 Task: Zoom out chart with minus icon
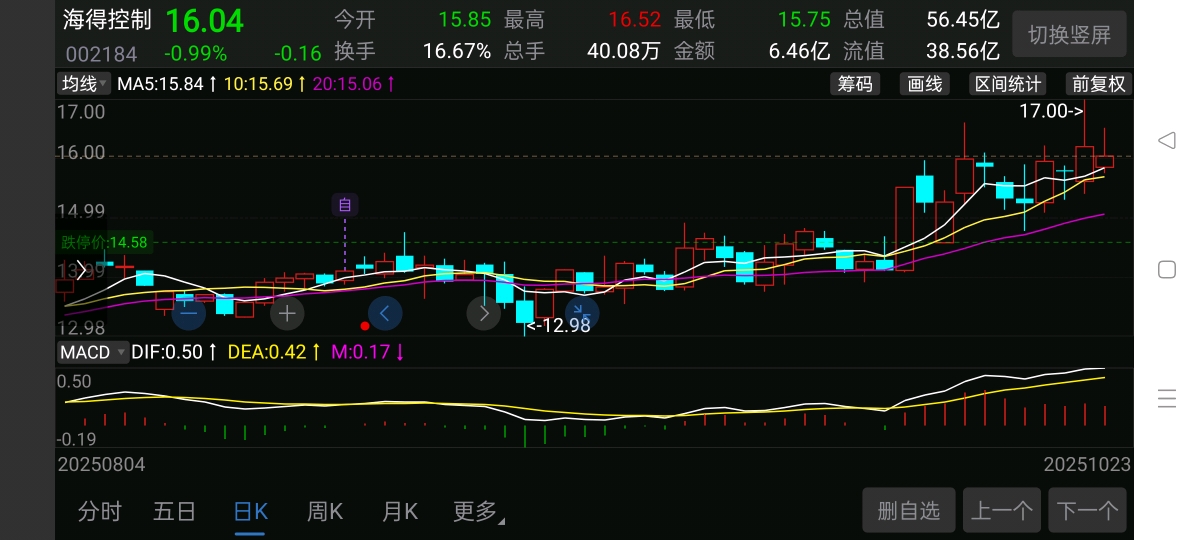point(189,313)
